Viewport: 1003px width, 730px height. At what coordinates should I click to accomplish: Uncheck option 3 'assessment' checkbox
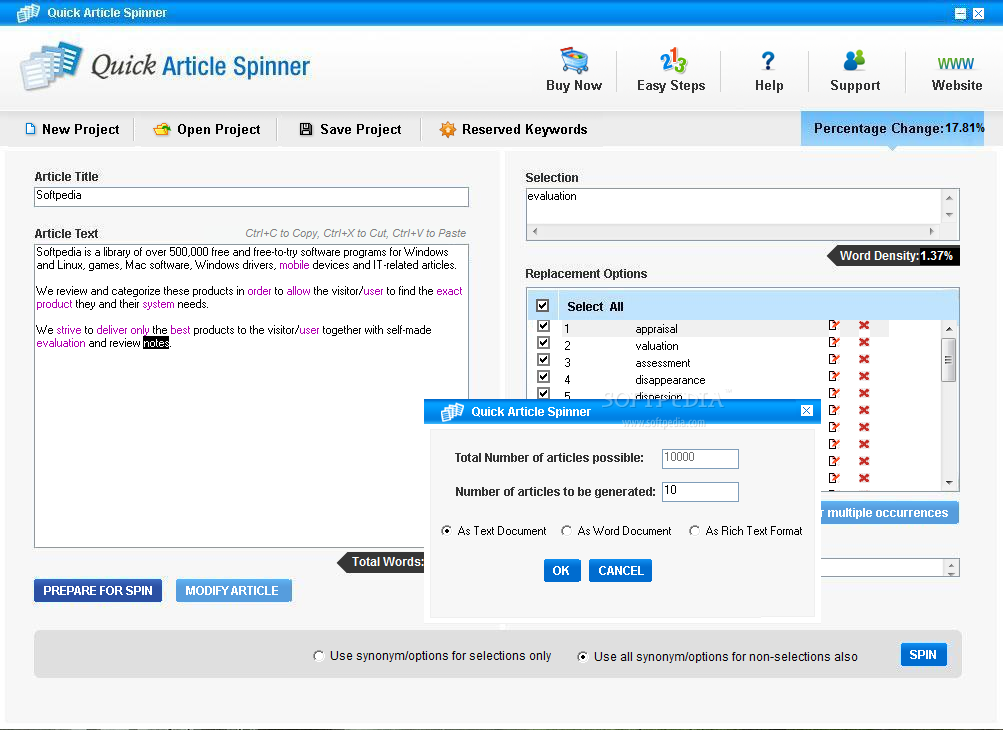click(543, 360)
